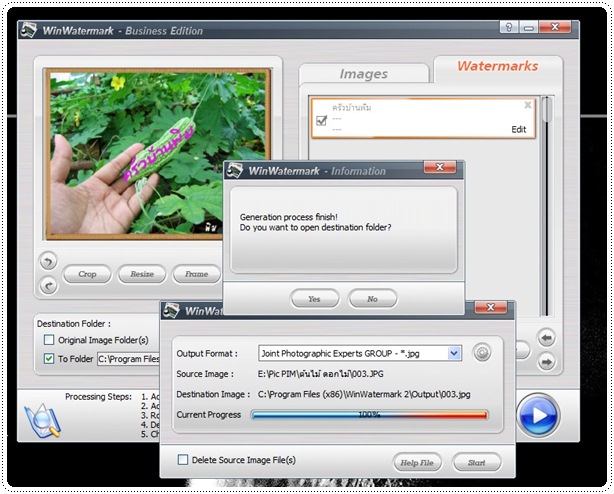
Task: Click the source image path 003.JPG
Action: (x=320, y=374)
